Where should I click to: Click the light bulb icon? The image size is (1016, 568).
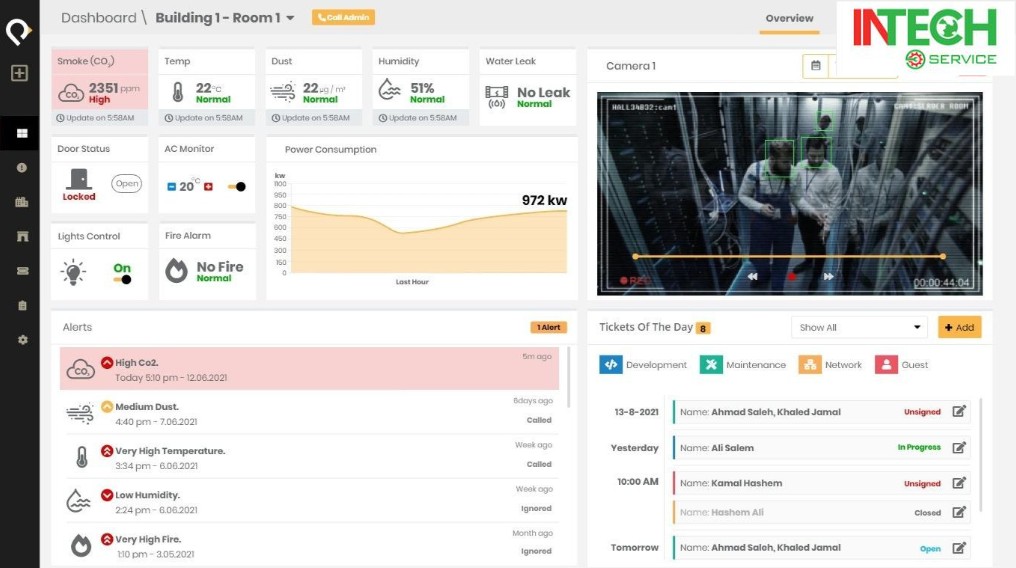(73, 272)
